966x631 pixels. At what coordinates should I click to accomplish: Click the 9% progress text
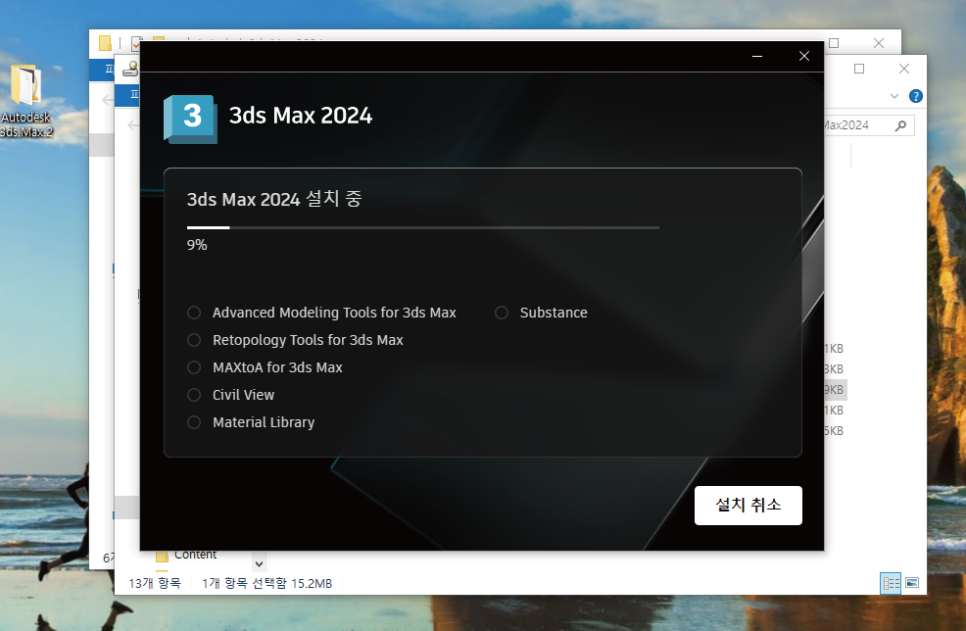pos(197,245)
